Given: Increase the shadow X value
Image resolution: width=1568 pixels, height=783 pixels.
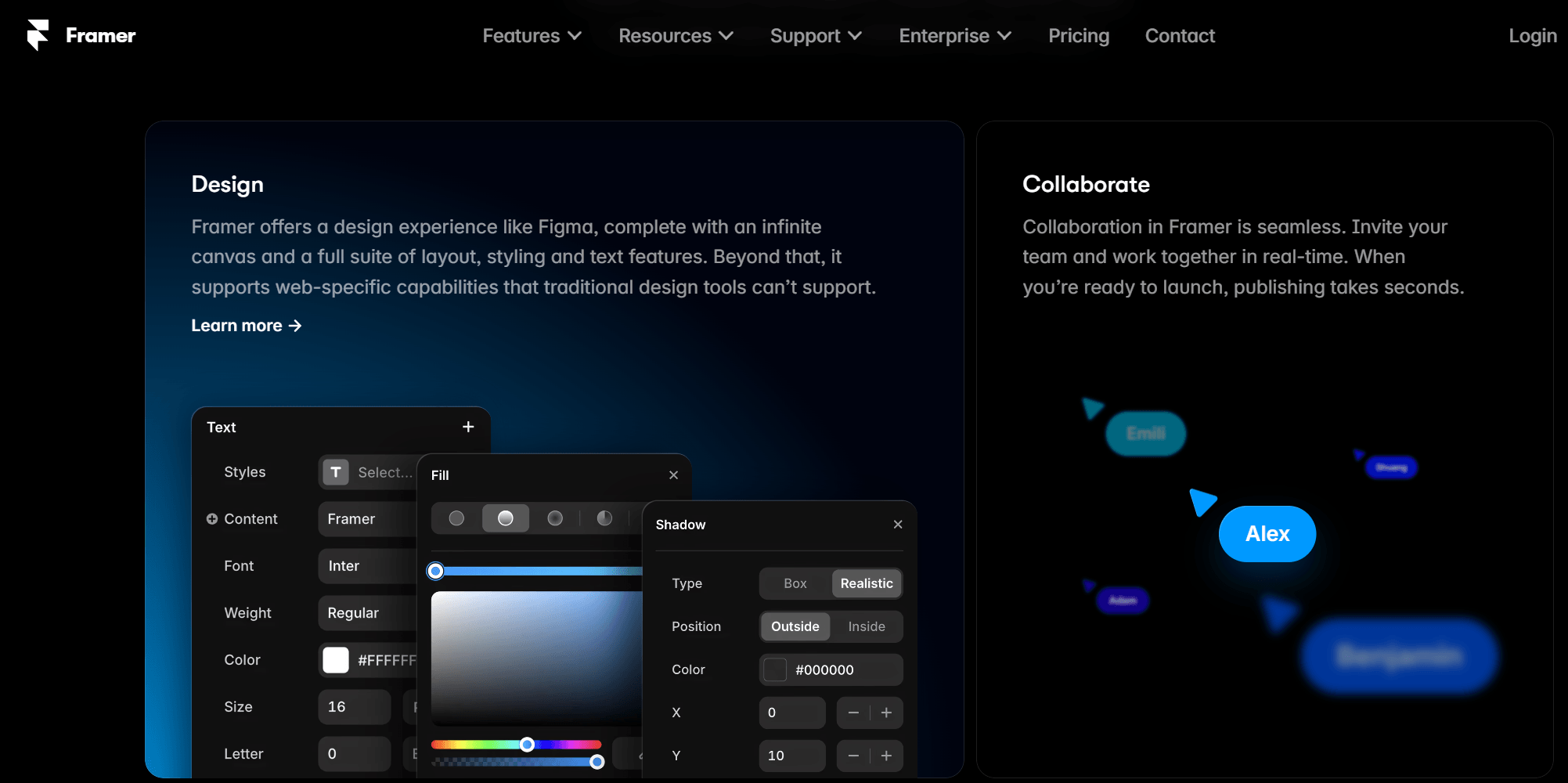Looking at the screenshot, I should coord(886,713).
